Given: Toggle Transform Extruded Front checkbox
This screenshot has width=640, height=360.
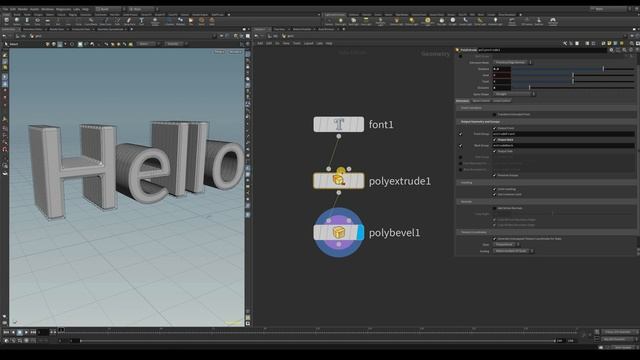Looking at the screenshot, I should (494, 114).
